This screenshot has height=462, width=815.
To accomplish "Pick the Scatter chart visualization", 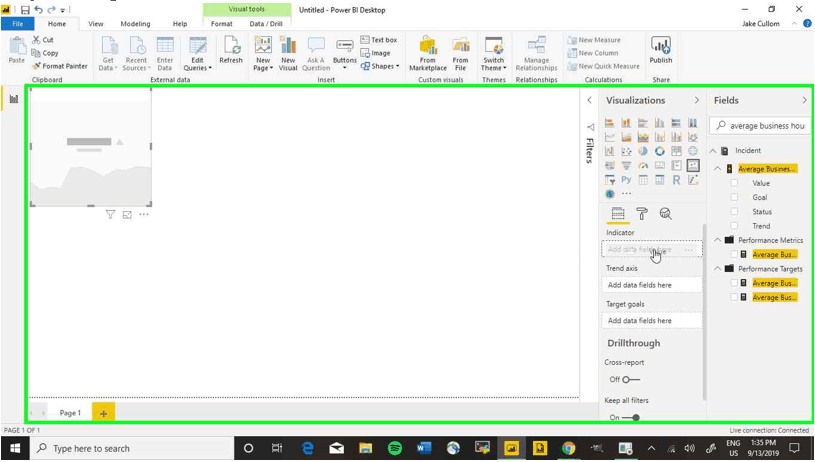I will 626,151.
